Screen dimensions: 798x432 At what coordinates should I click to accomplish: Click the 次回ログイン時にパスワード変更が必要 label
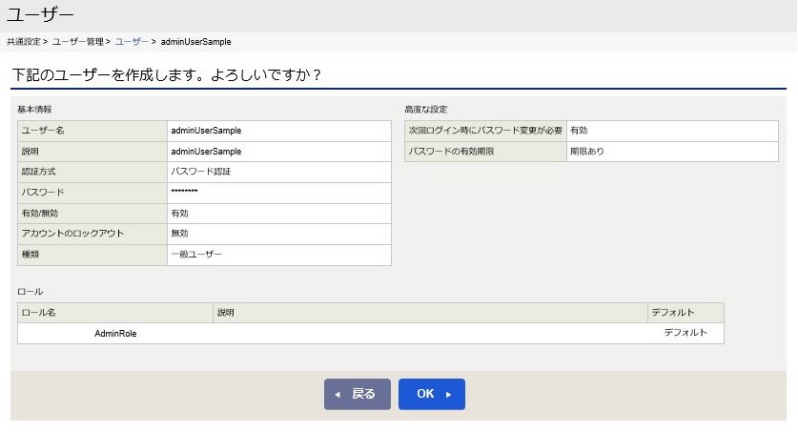486,131
